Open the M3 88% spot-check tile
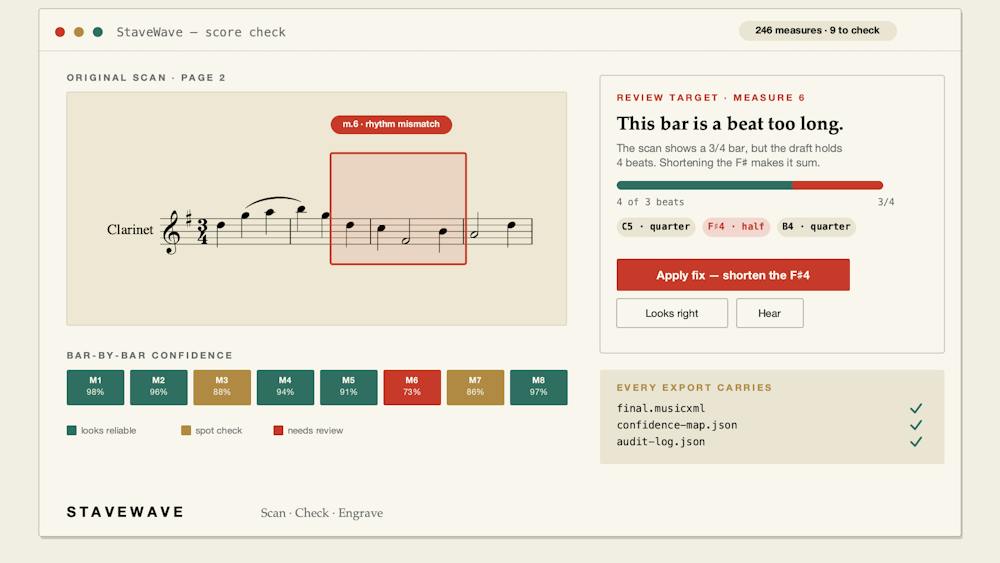 click(x=221, y=387)
